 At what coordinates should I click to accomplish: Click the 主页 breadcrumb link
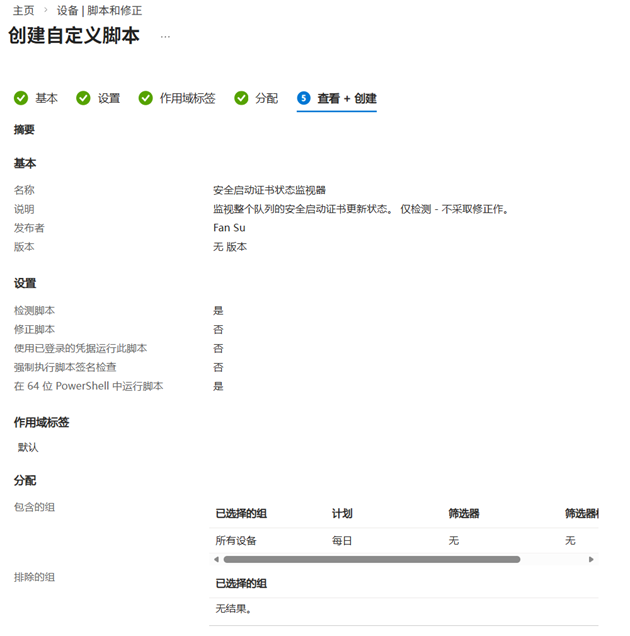pyautogui.click(x=23, y=10)
